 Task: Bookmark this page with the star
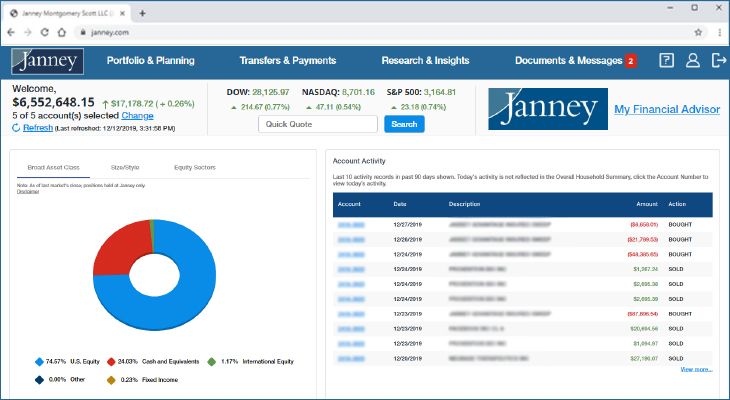(698, 32)
